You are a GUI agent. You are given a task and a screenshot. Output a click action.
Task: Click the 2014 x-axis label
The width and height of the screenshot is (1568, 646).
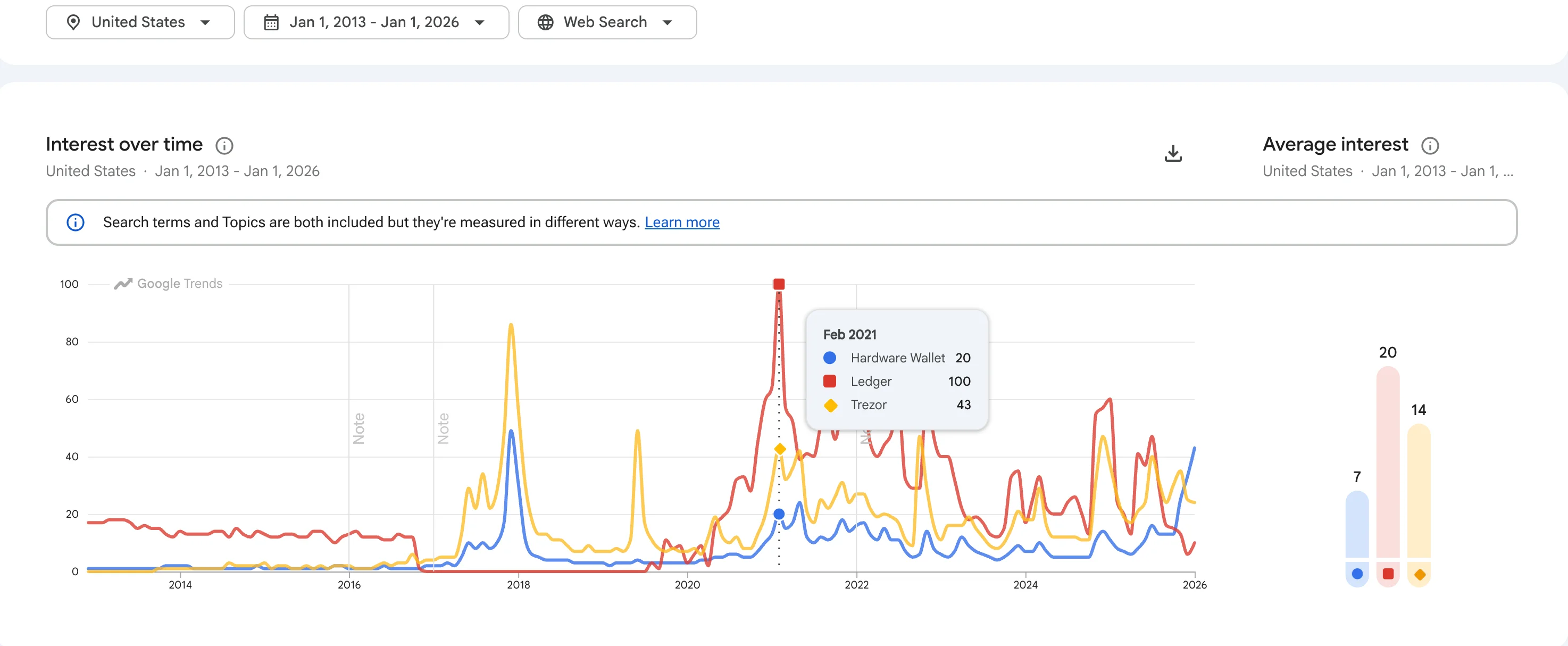tap(180, 585)
